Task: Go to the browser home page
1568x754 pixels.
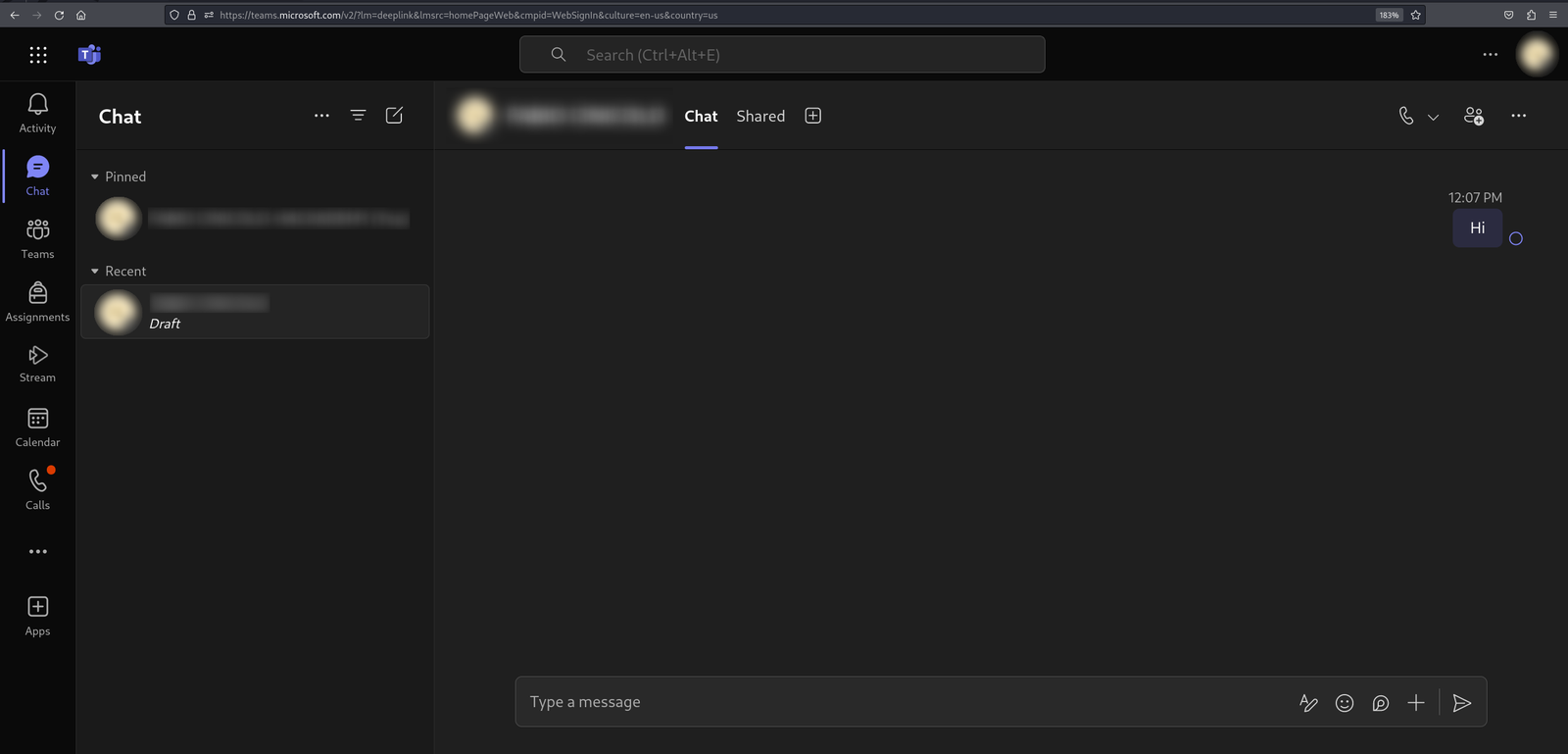Action: click(80, 15)
